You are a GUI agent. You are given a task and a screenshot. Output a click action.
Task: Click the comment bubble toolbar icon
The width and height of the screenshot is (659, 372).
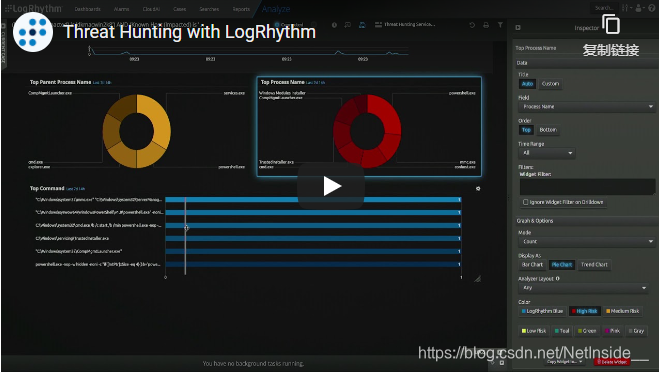(x=348, y=25)
